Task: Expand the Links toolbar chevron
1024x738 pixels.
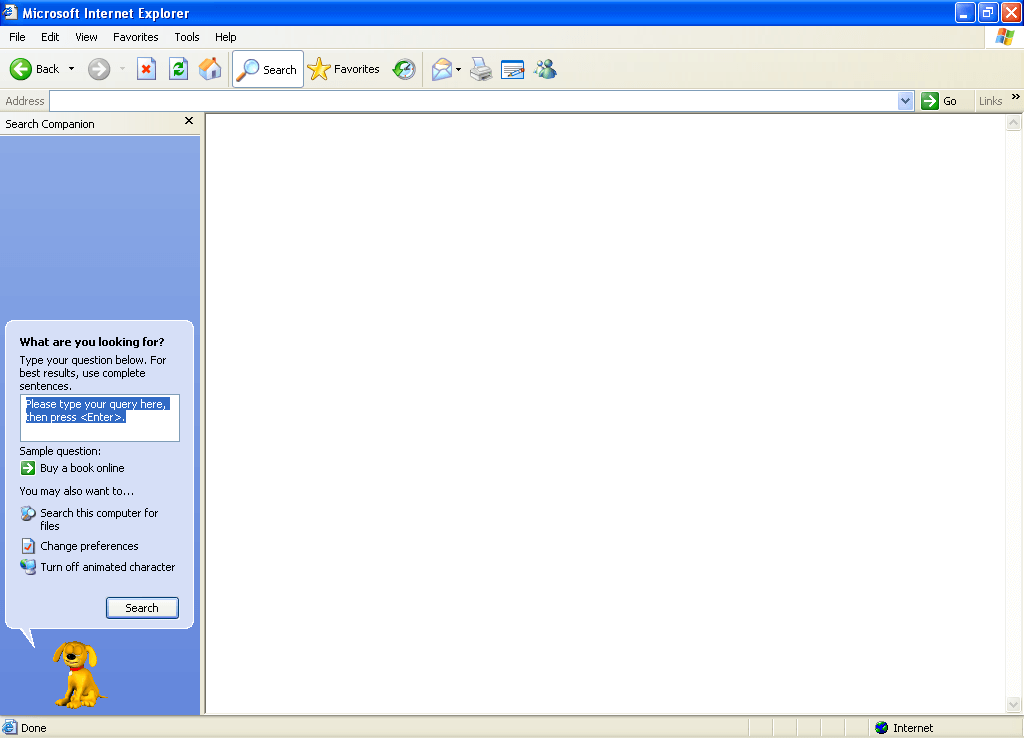Action: [1016, 97]
